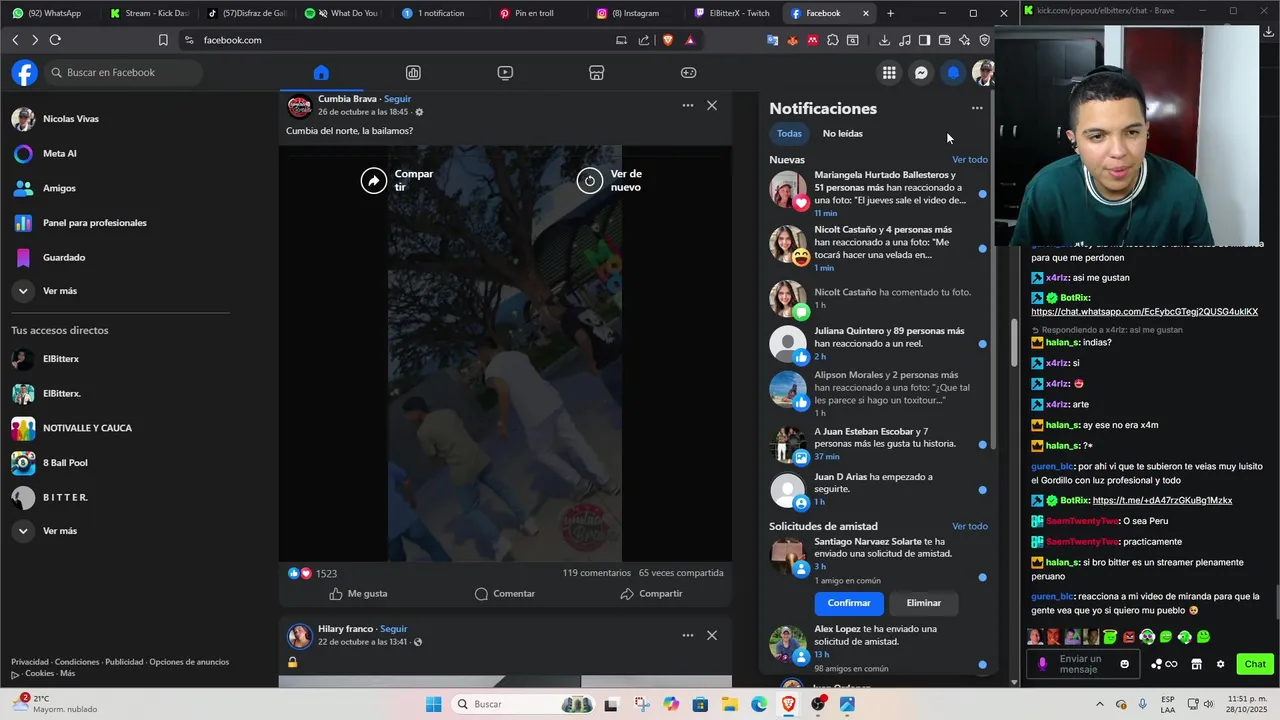Open the 119 comentarios count
This screenshot has width=1280, height=720.
tap(596, 573)
